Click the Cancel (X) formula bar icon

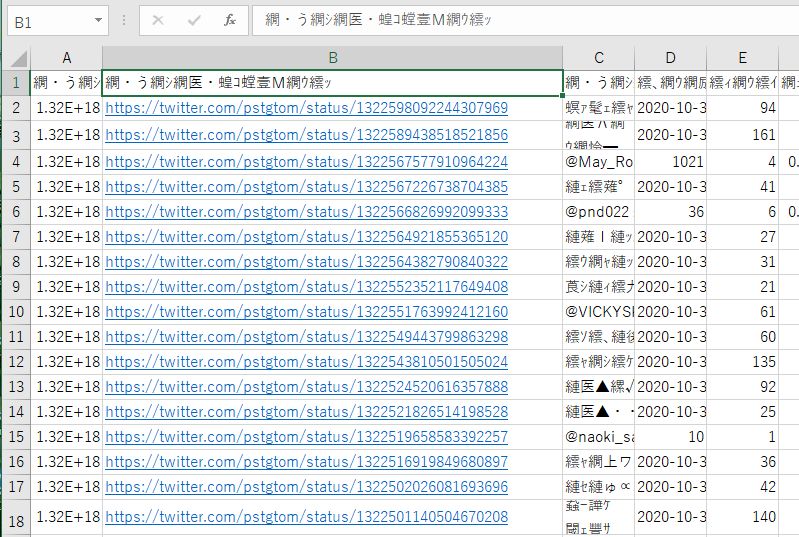158,20
